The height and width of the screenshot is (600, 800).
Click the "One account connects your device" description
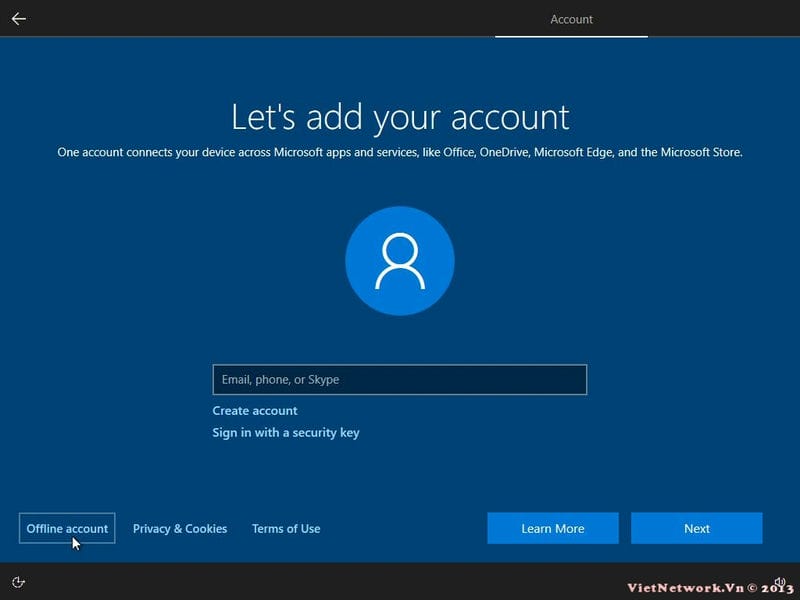400,154
